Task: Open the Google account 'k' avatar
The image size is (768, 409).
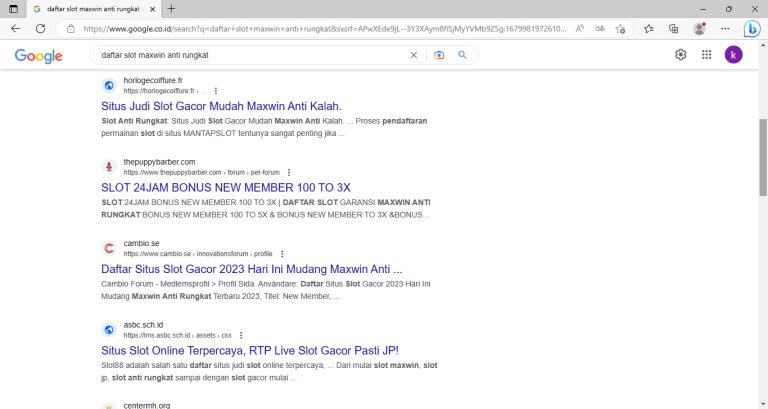Action: click(733, 54)
